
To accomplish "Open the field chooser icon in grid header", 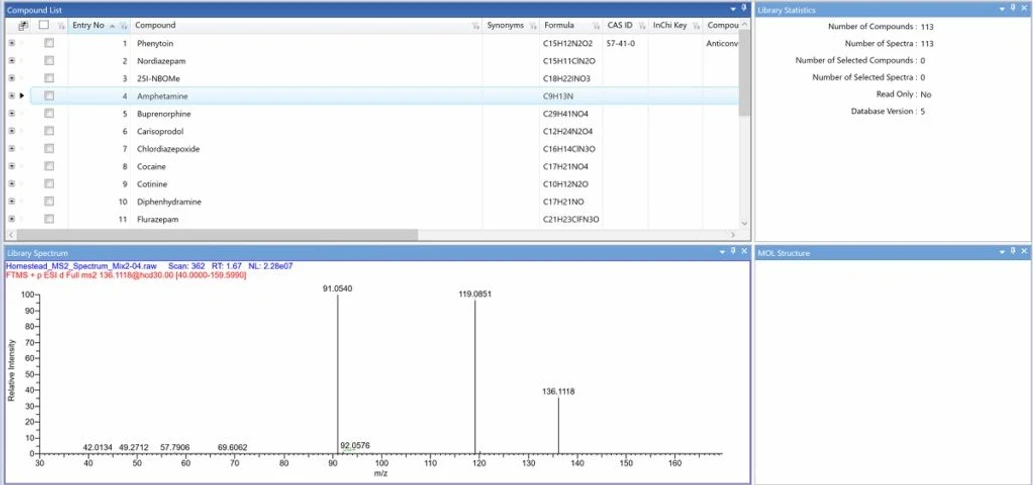I will tap(23, 26).
